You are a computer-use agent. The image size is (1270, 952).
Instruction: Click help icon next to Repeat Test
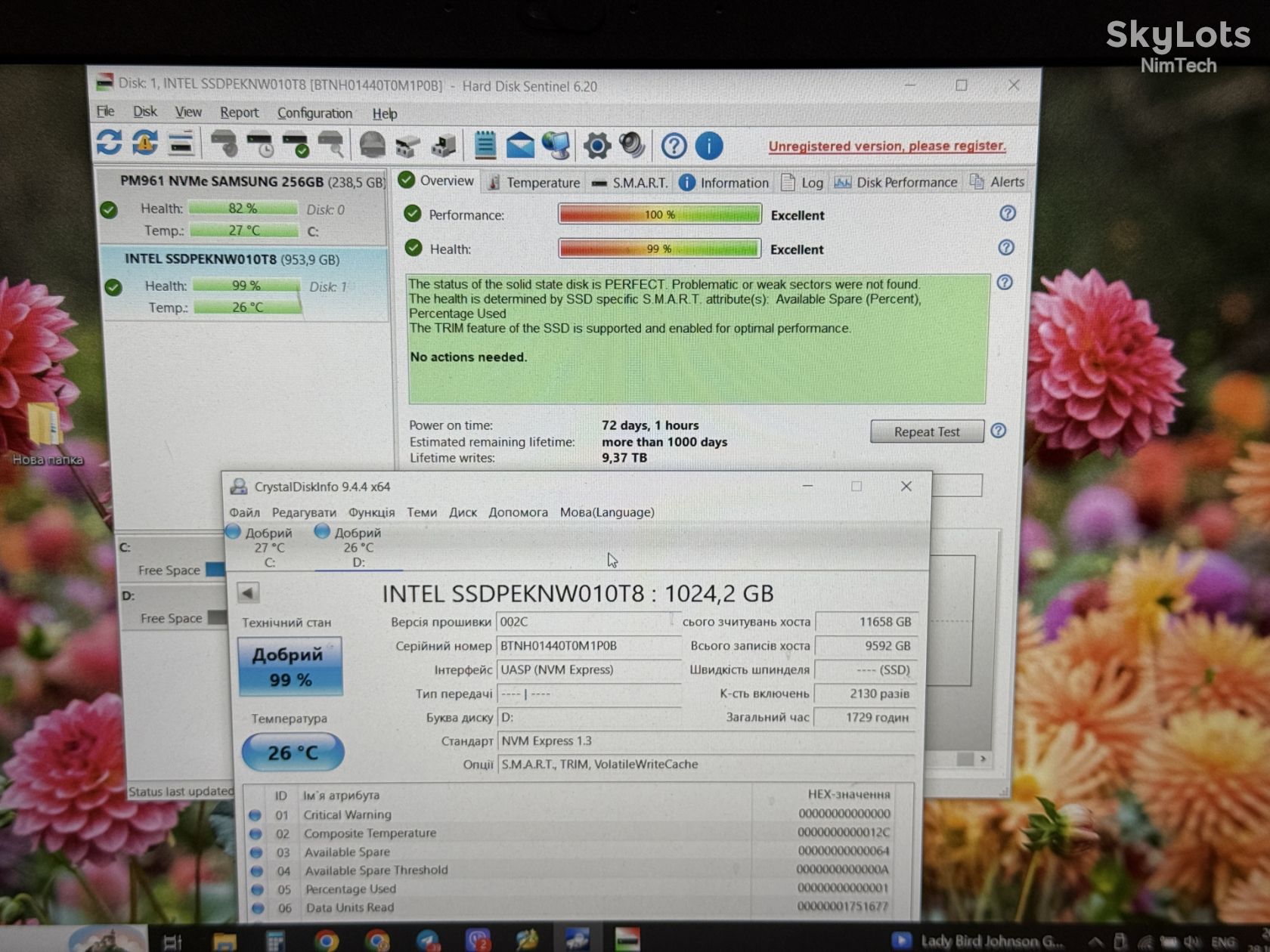pos(998,431)
